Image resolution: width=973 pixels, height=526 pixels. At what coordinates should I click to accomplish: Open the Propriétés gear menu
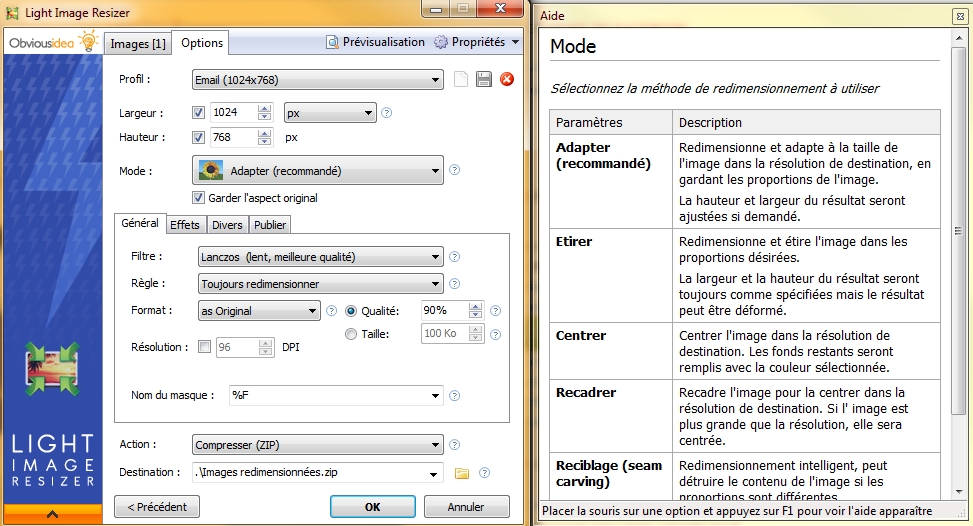click(x=476, y=42)
